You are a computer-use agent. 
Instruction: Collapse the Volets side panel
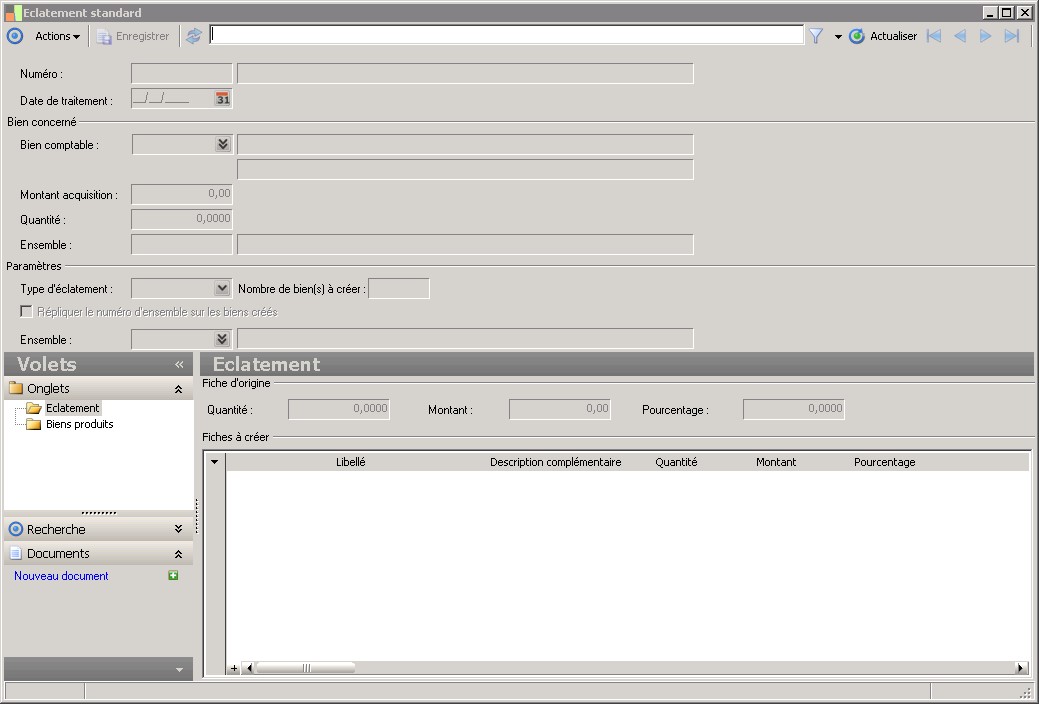179,365
